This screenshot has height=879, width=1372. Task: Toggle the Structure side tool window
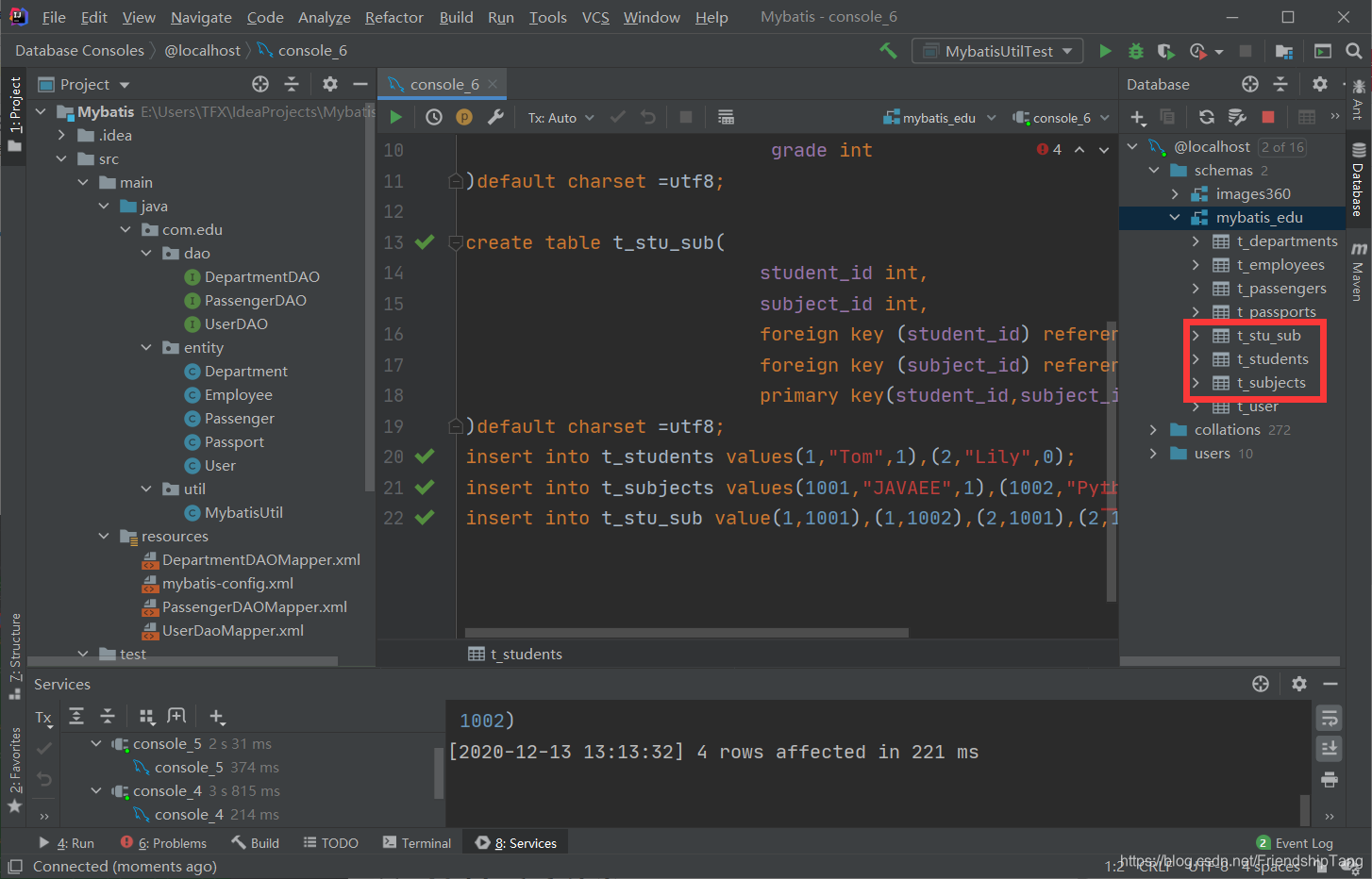pyautogui.click(x=14, y=655)
